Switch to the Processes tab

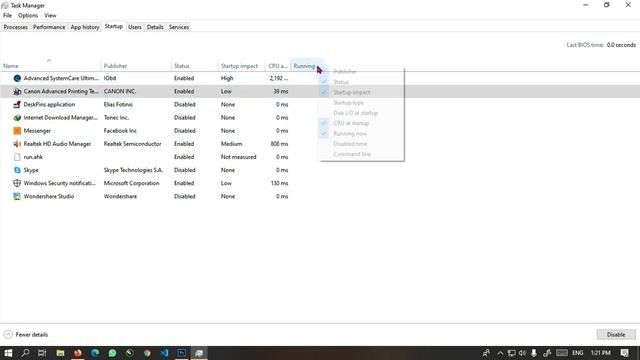16,27
